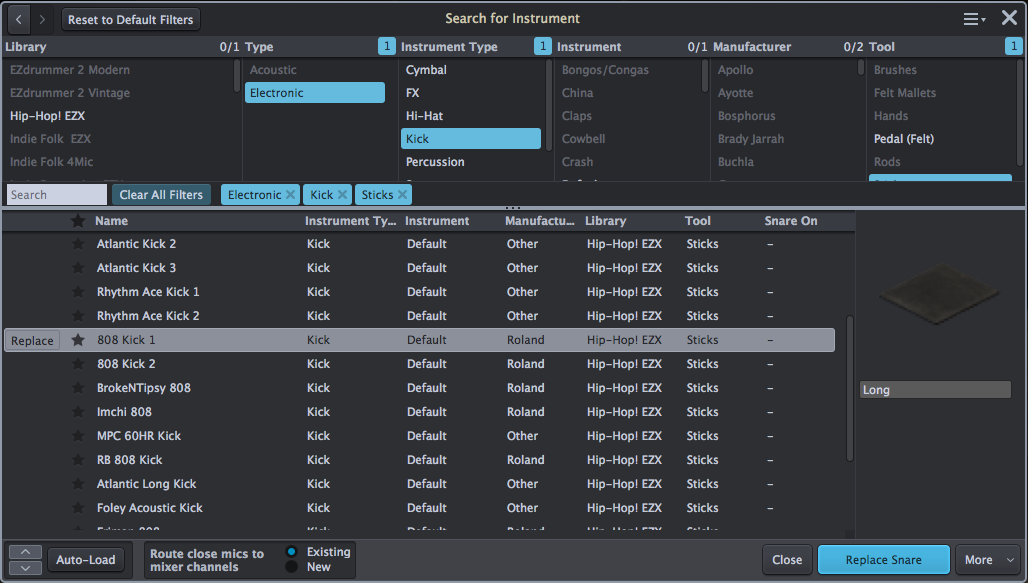Open the list options menu icon
This screenshot has height=583, width=1028.
click(x=973, y=17)
